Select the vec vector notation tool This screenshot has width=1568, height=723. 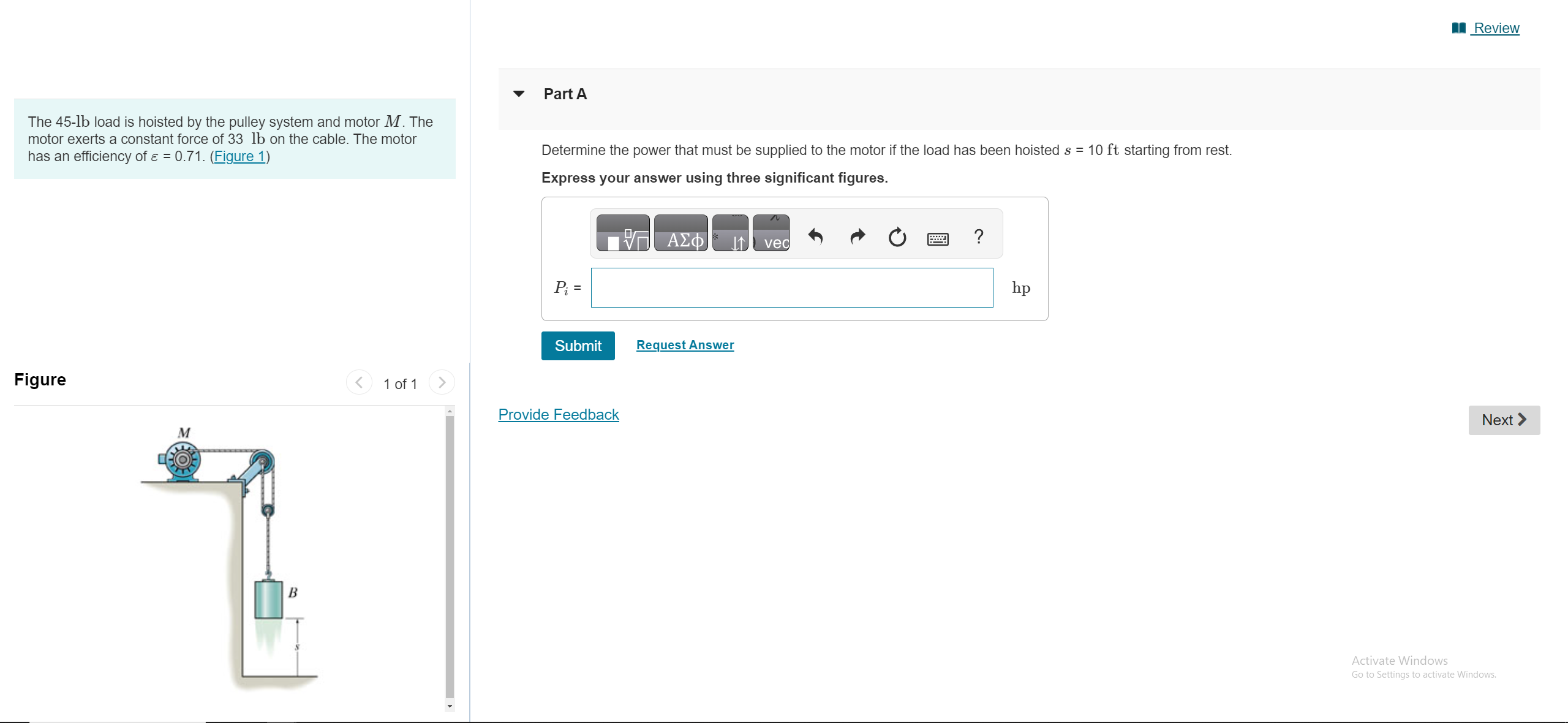click(771, 233)
